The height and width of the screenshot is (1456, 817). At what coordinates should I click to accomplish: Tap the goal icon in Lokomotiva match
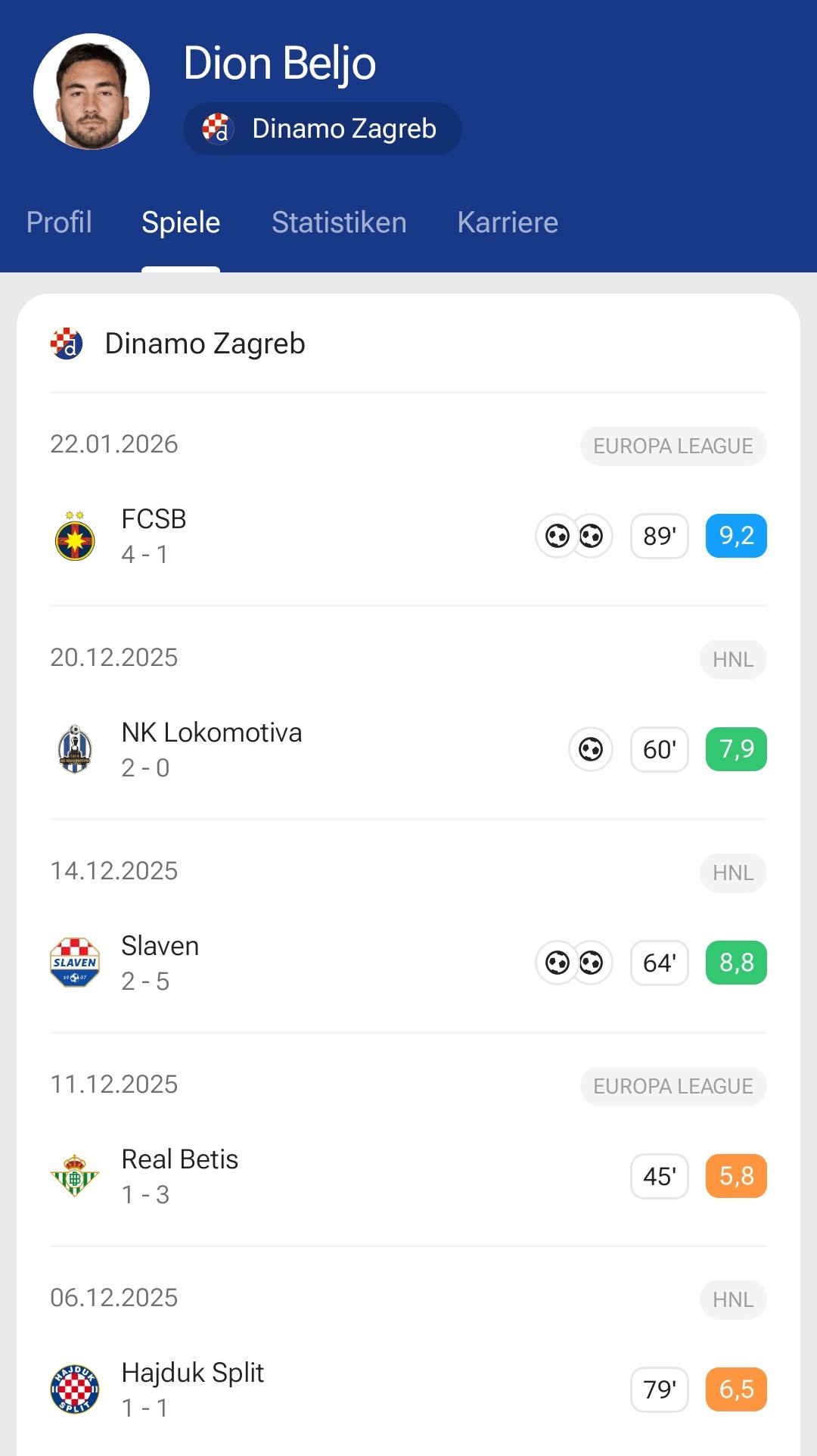pyautogui.click(x=591, y=749)
